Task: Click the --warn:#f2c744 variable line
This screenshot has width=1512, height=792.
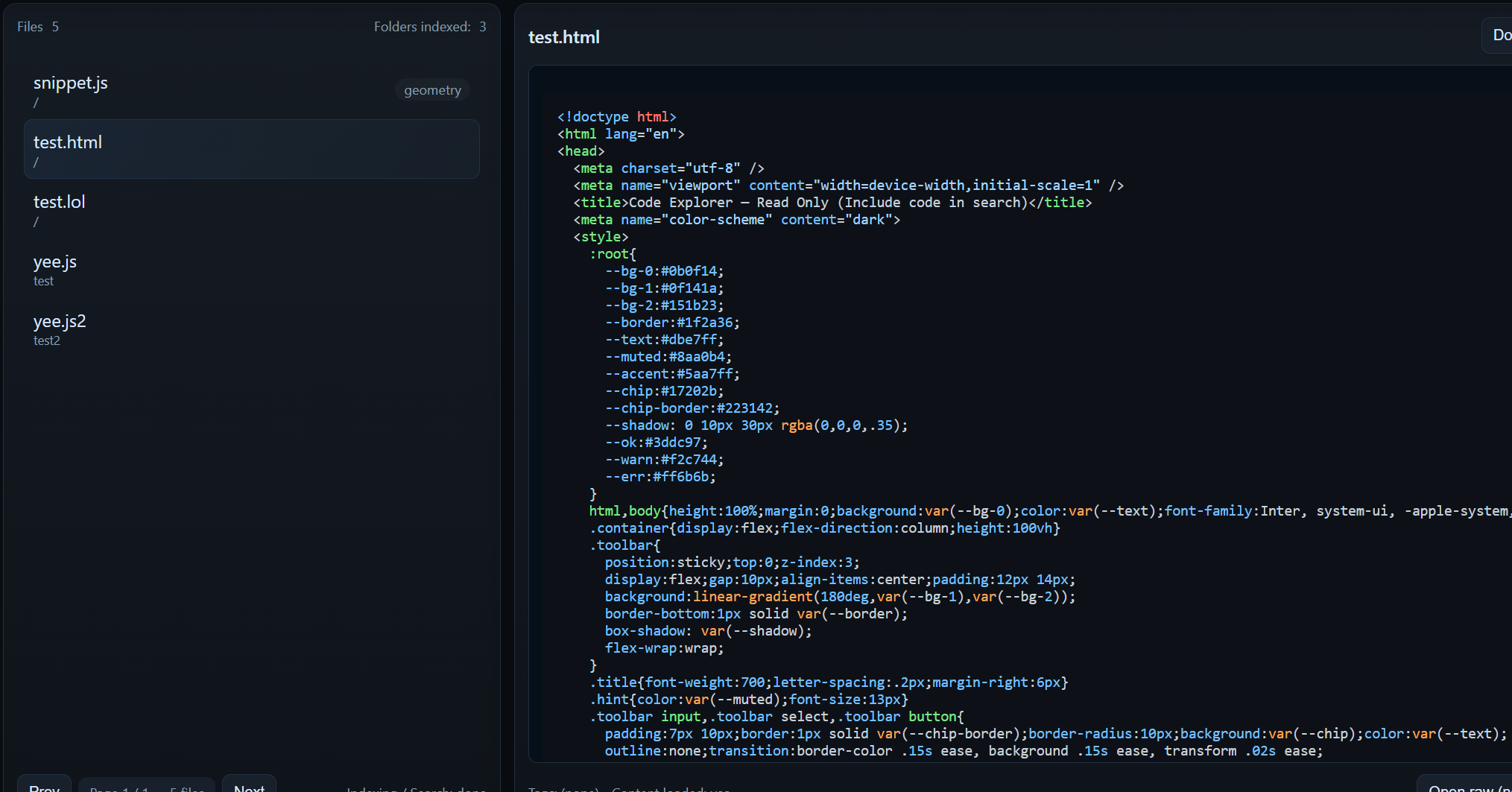Action: [664, 460]
